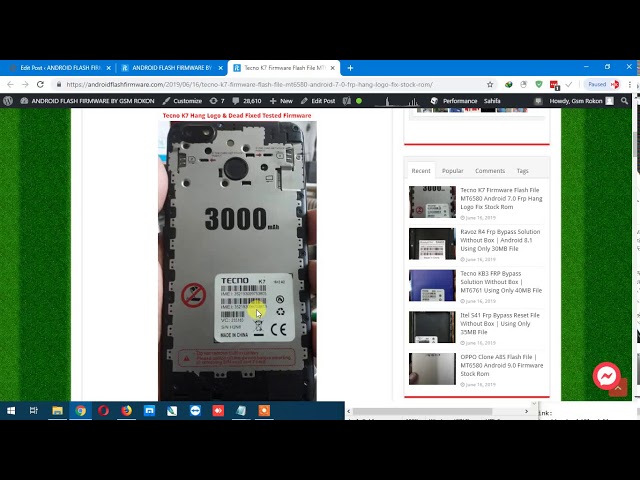The width and height of the screenshot is (640, 480).
Task: Select the Popular tab in sidebar widget
Action: (x=453, y=171)
